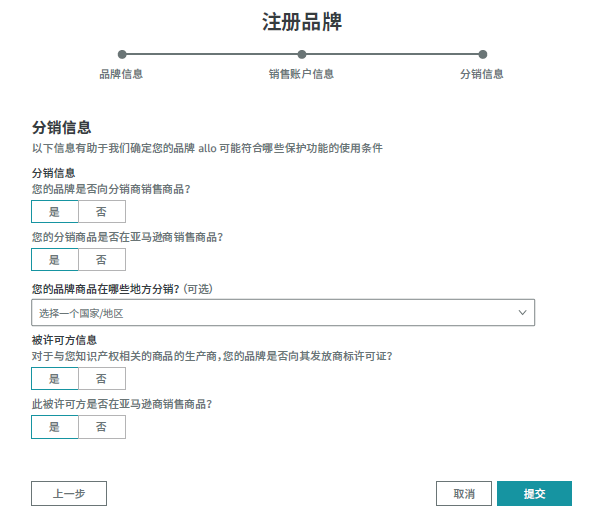Image resolution: width=608 pixels, height=531 pixels.
Task: Go to the 分销信息 step label
Action: [482, 74]
